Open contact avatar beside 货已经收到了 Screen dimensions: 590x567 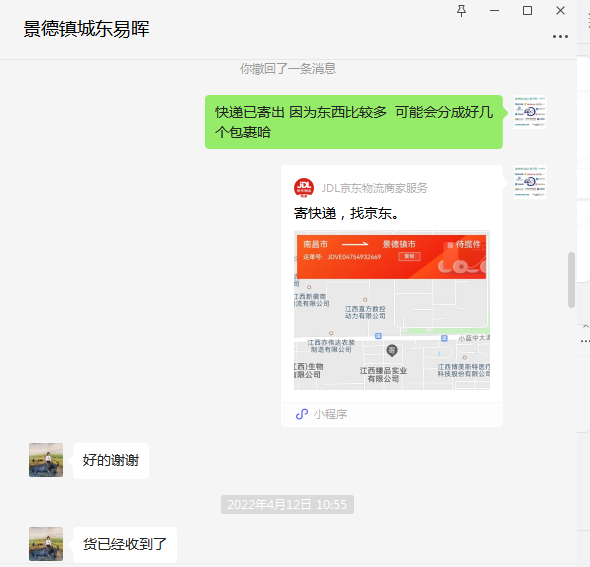46,544
